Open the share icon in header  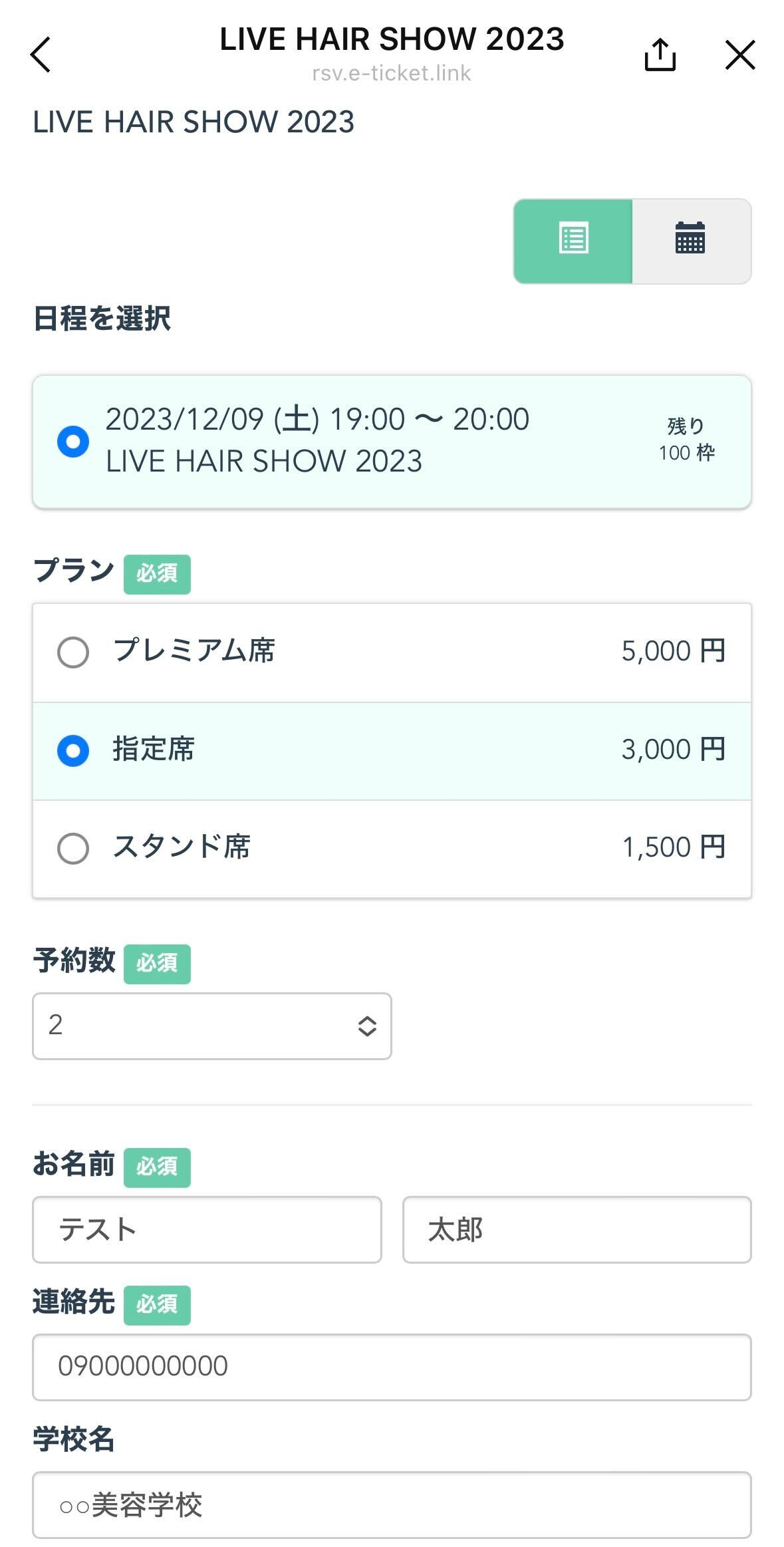[x=660, y=55]
